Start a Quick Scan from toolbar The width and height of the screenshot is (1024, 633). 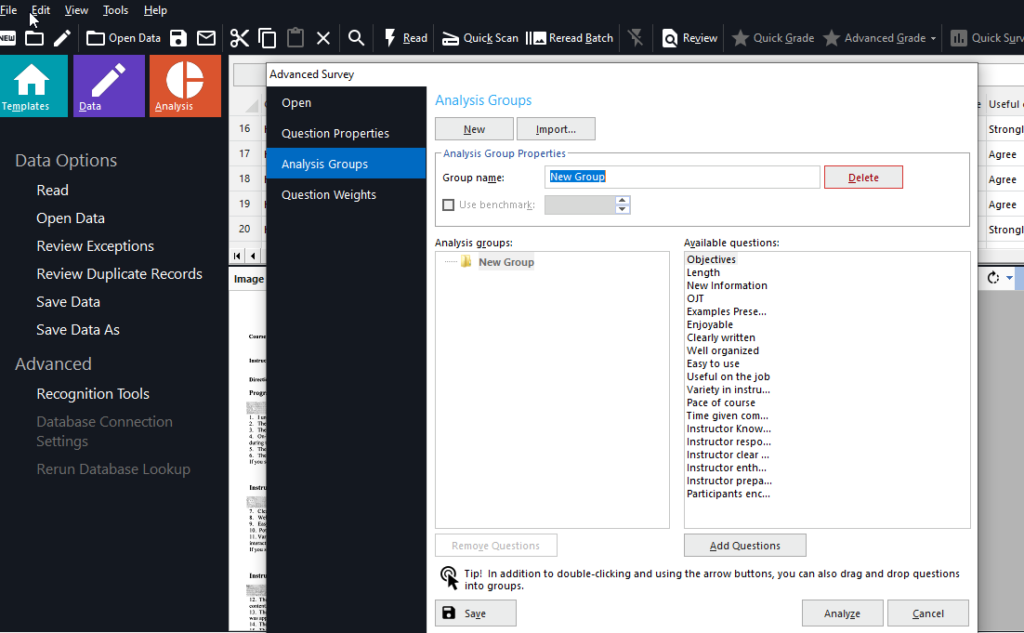480,38
